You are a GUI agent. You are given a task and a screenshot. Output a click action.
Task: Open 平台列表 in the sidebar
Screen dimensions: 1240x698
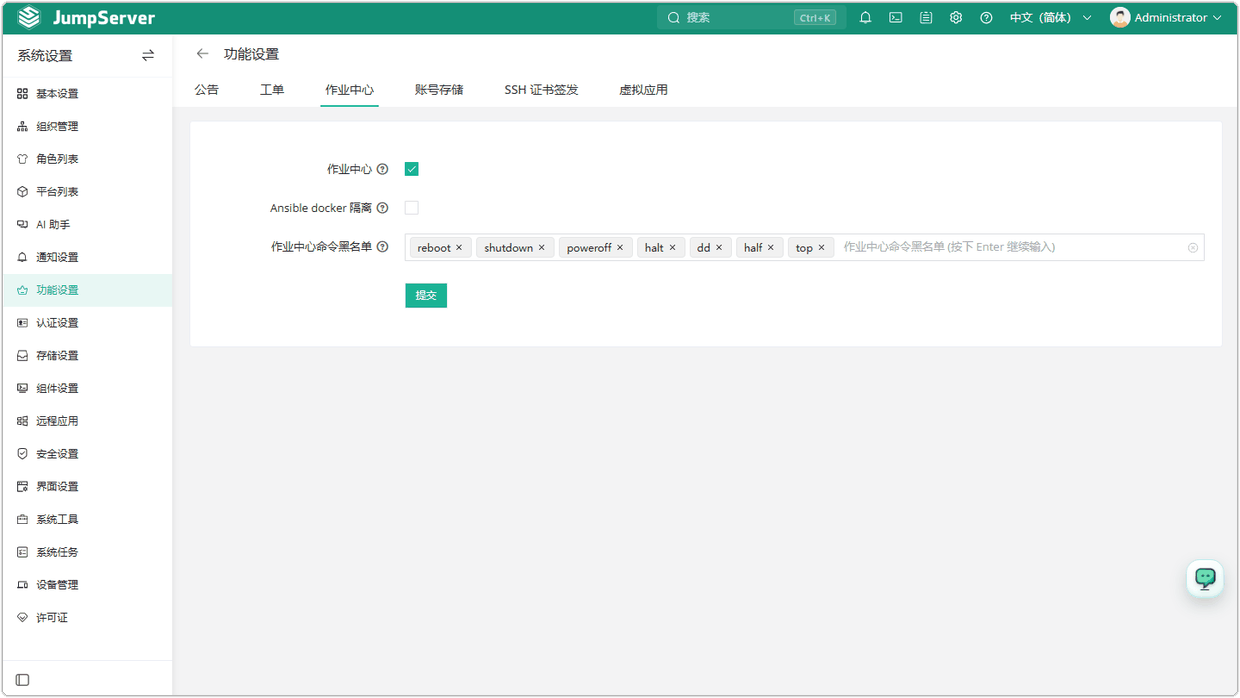(87, 192)
